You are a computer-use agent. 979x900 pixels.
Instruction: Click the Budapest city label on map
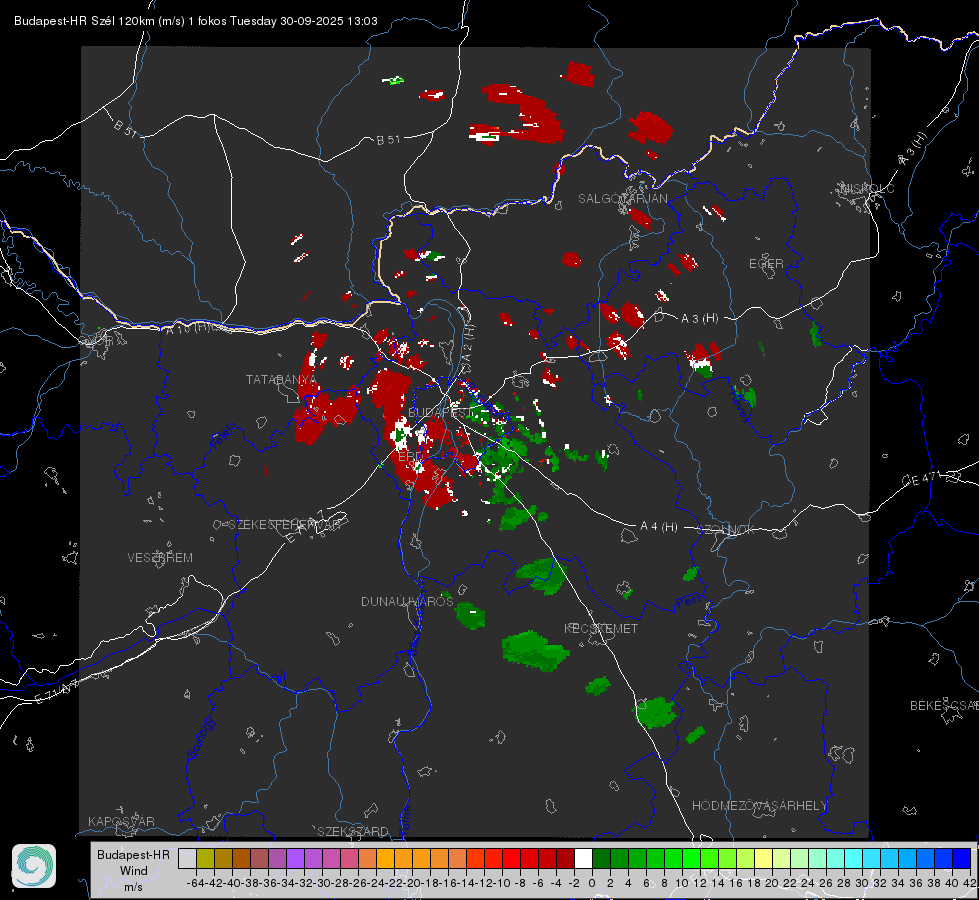[x=441, y=412]
